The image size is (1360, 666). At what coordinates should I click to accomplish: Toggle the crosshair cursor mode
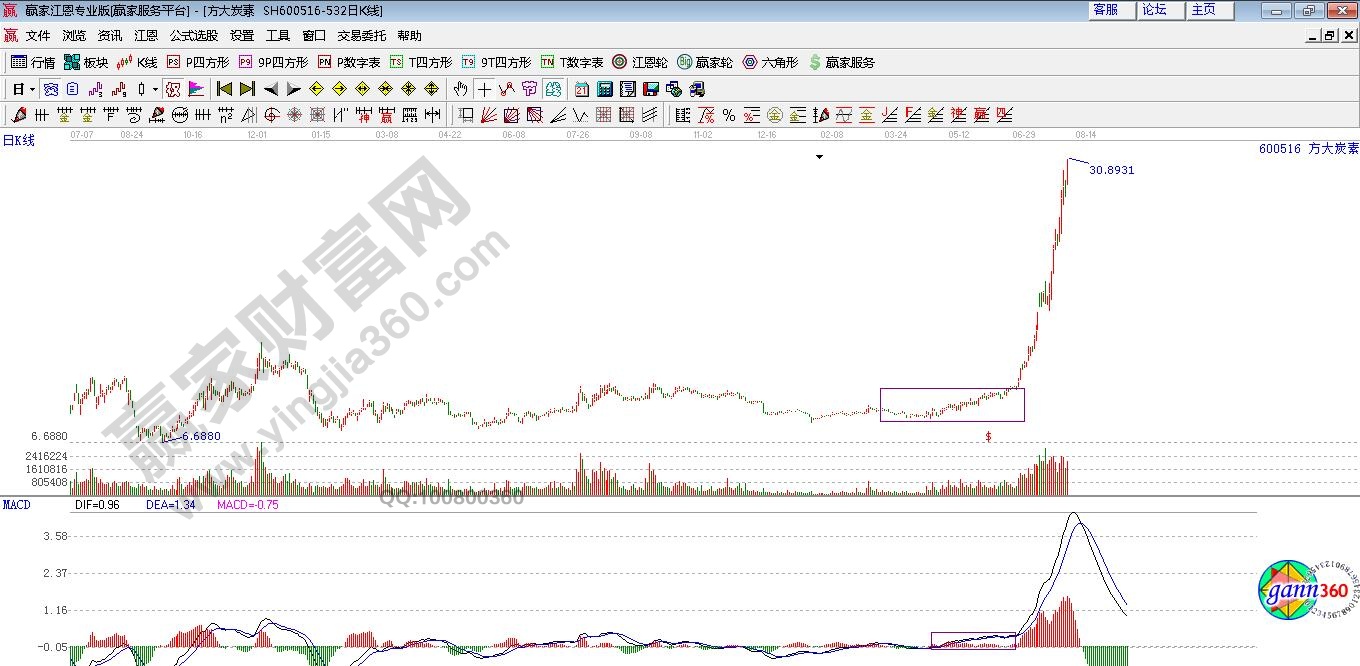click(x=484, y=89)
